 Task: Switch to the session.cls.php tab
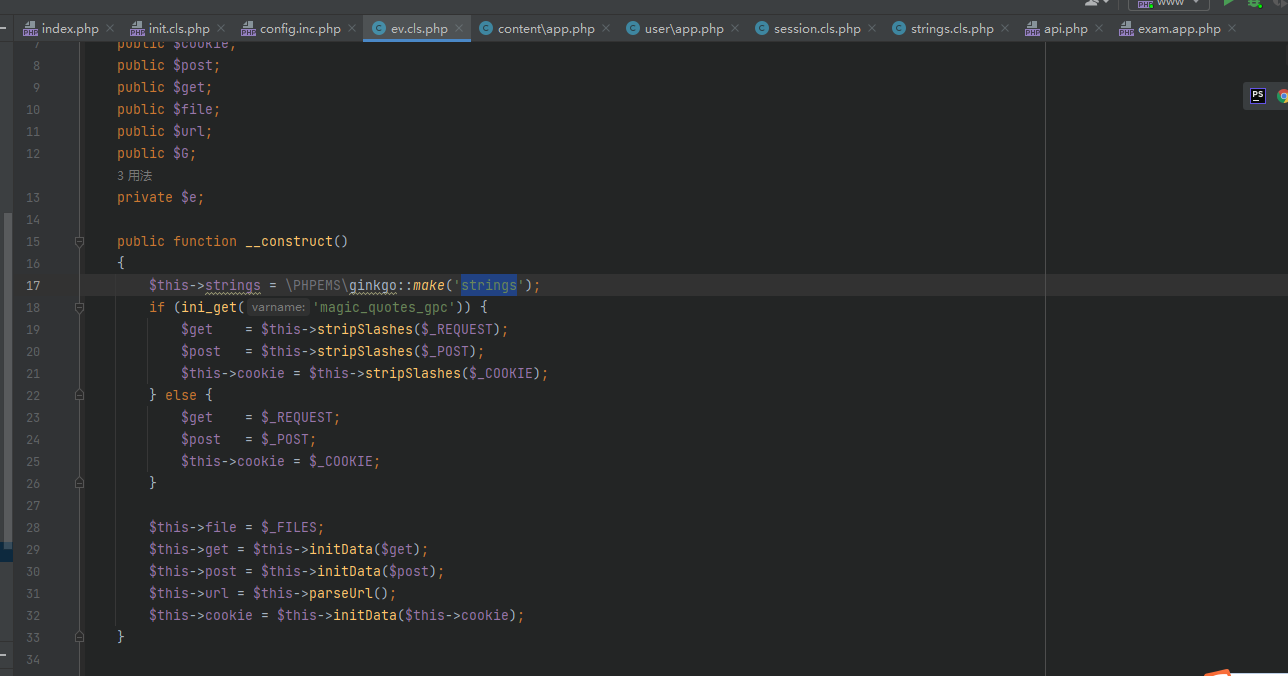(817, 29)
